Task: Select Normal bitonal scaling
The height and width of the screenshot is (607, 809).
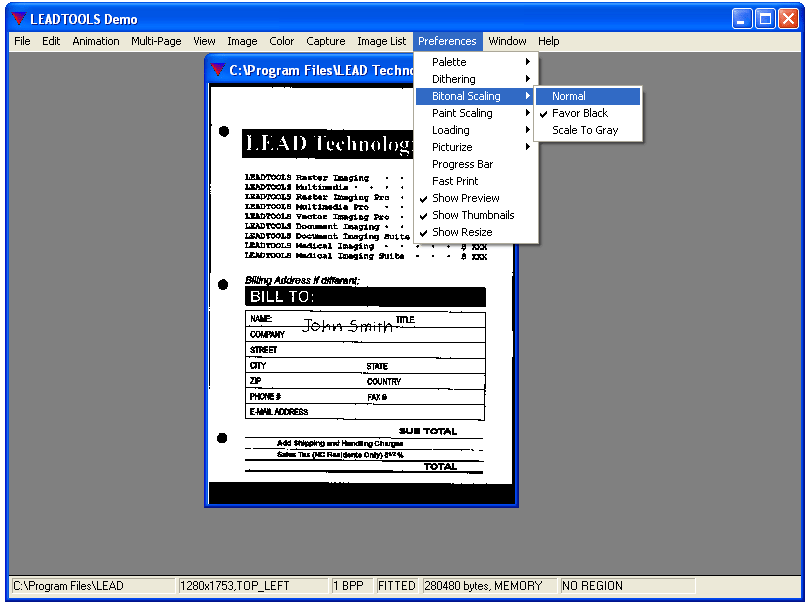Action: tap(568, 95)
